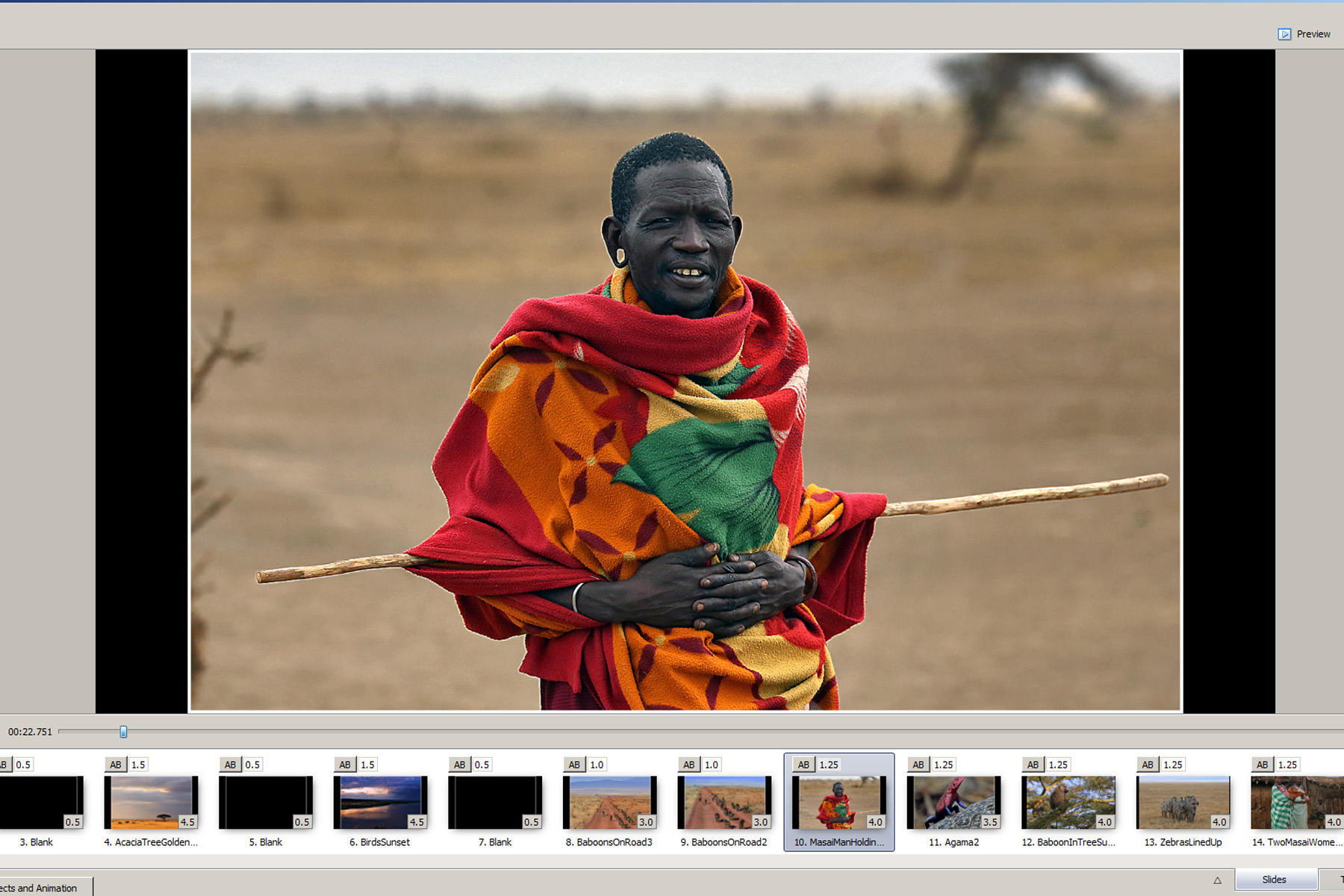Viewport: 1344px width, 896px height.
Task: Click transition time 1.5 above BirdsSunset slide
Action: point(367,765)
